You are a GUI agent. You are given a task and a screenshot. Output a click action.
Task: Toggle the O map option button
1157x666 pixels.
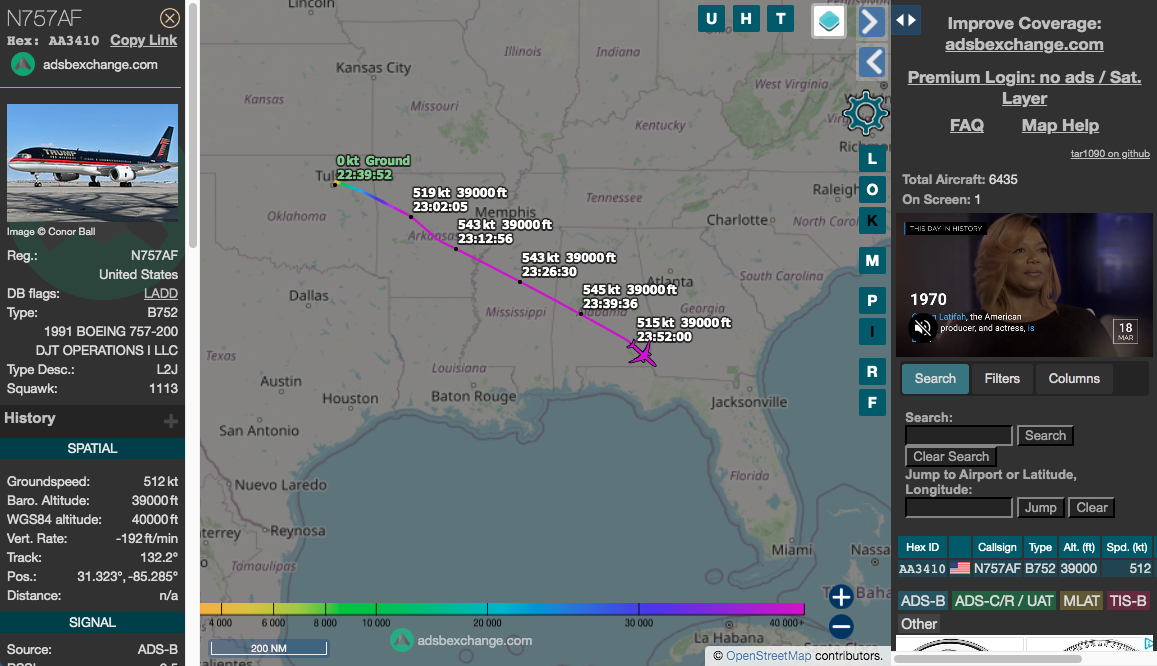[x=872, y=190]
